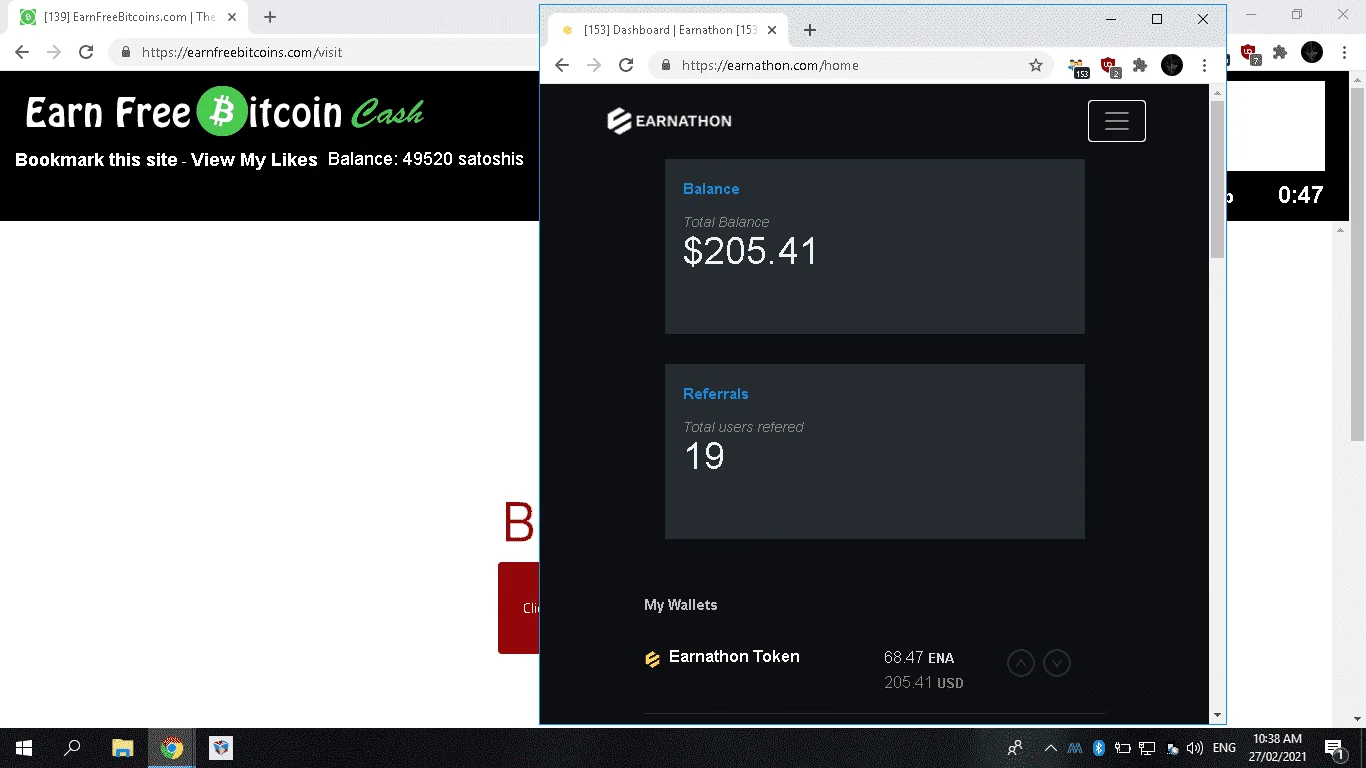Close the Dashboard | Earnathon tab
Viewport: 1366px width, 768px height.
point(772,30)
